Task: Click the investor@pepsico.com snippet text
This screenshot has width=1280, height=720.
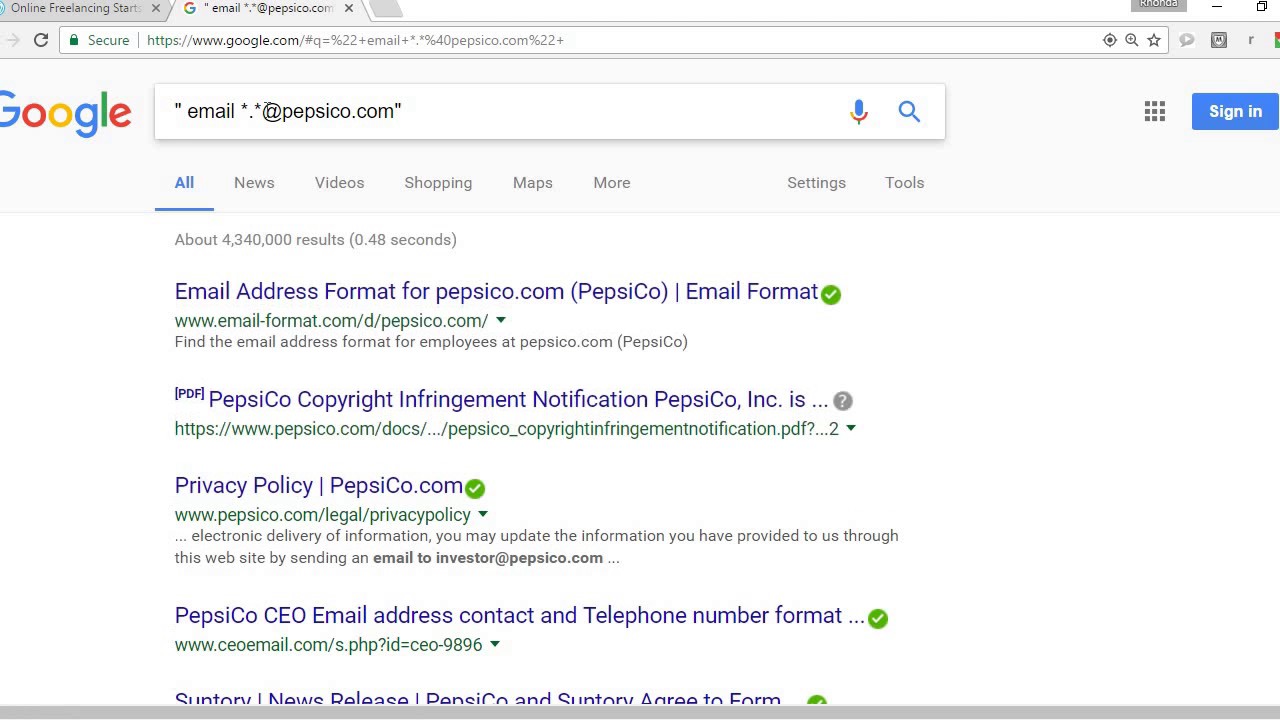Action: 519,558
